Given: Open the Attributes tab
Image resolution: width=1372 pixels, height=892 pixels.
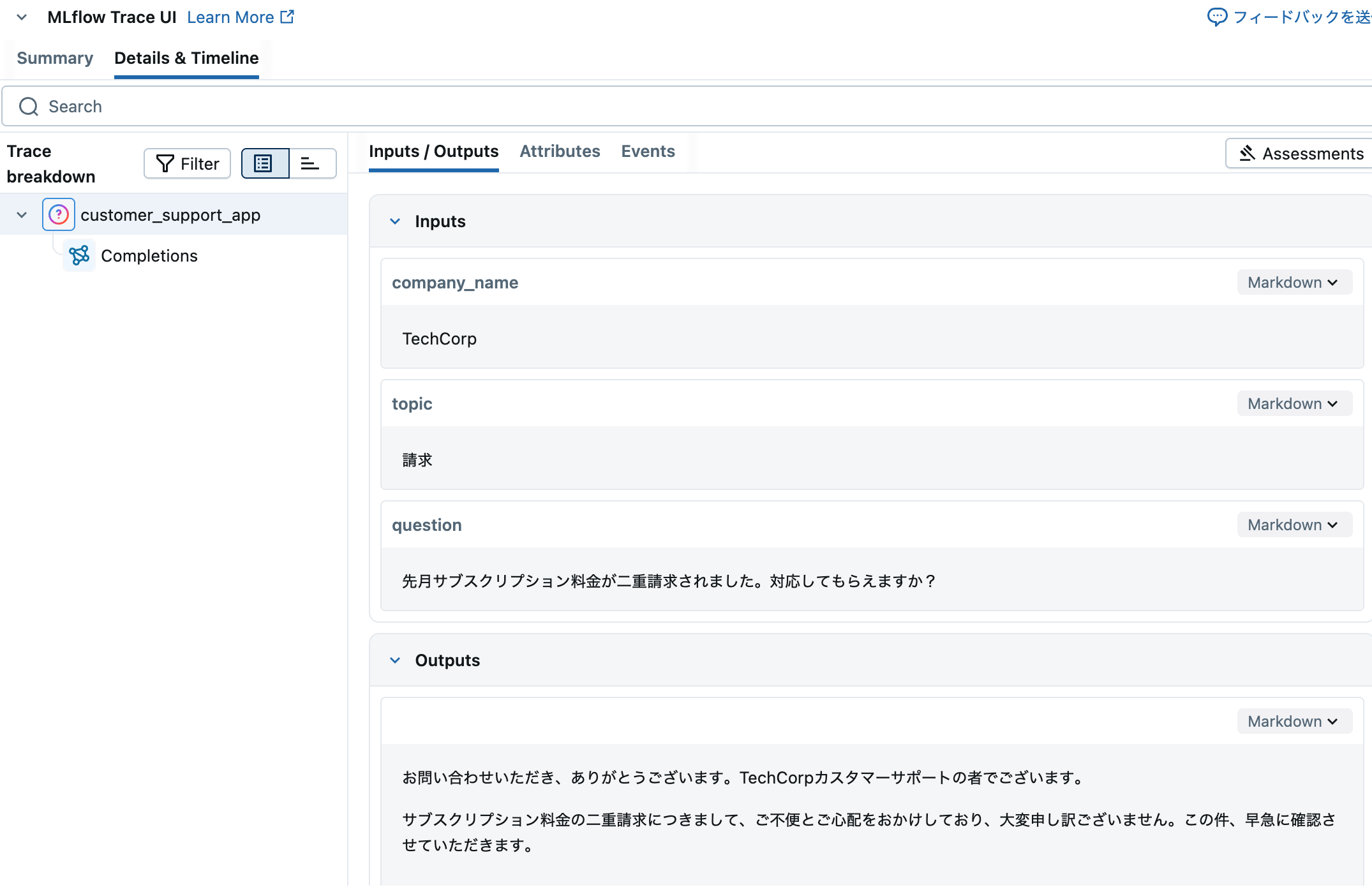Looking at the screenshot, I should point(560,151).
